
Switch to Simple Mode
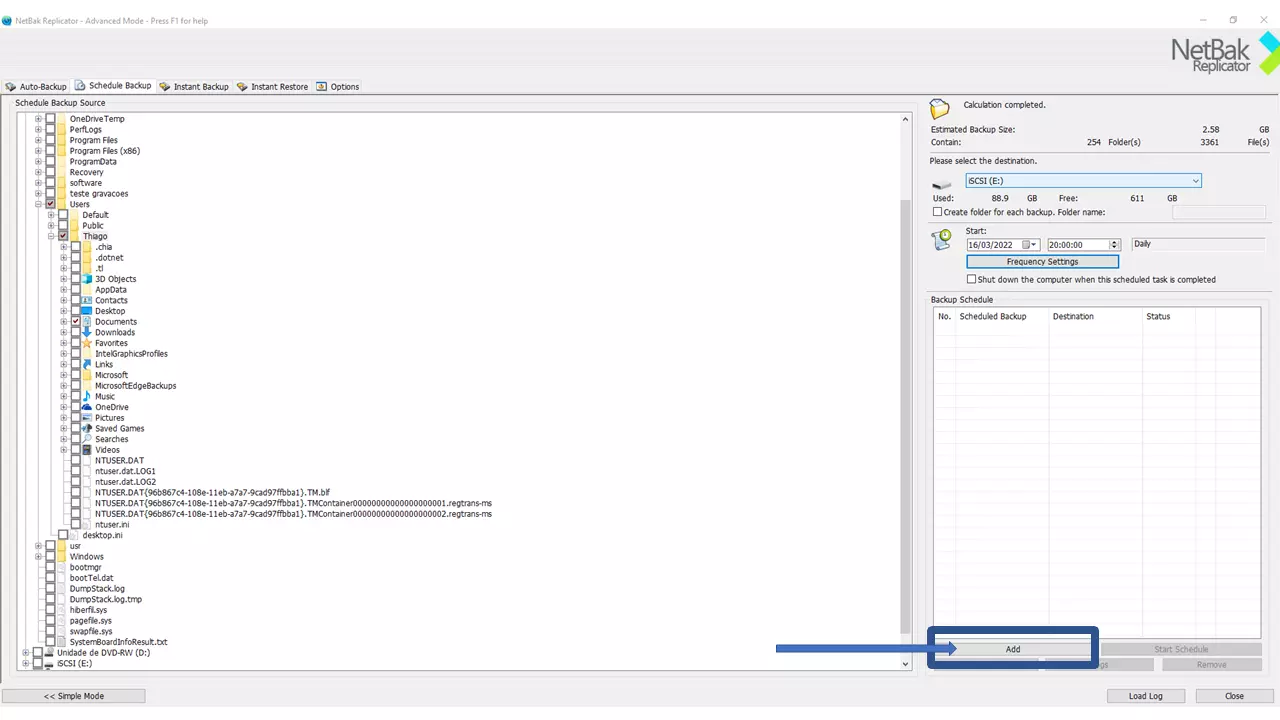pos(74,696)
